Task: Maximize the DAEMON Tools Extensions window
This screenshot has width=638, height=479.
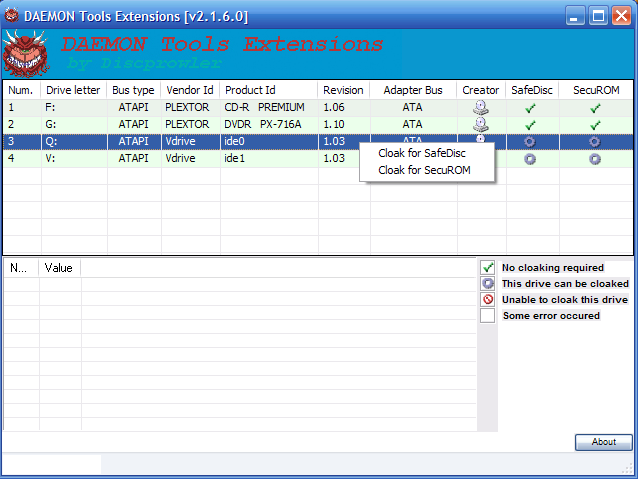Action: click(x=598, y=16)
